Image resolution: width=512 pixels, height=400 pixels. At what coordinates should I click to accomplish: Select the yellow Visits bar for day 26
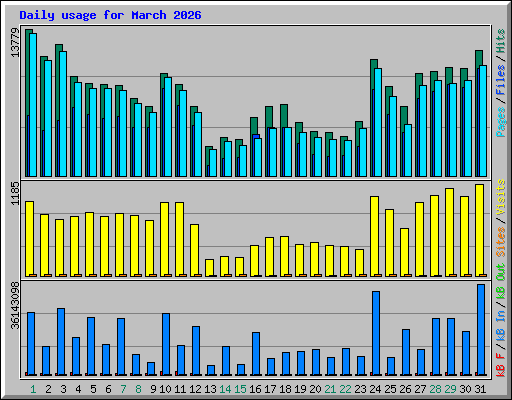coord(404,252)
